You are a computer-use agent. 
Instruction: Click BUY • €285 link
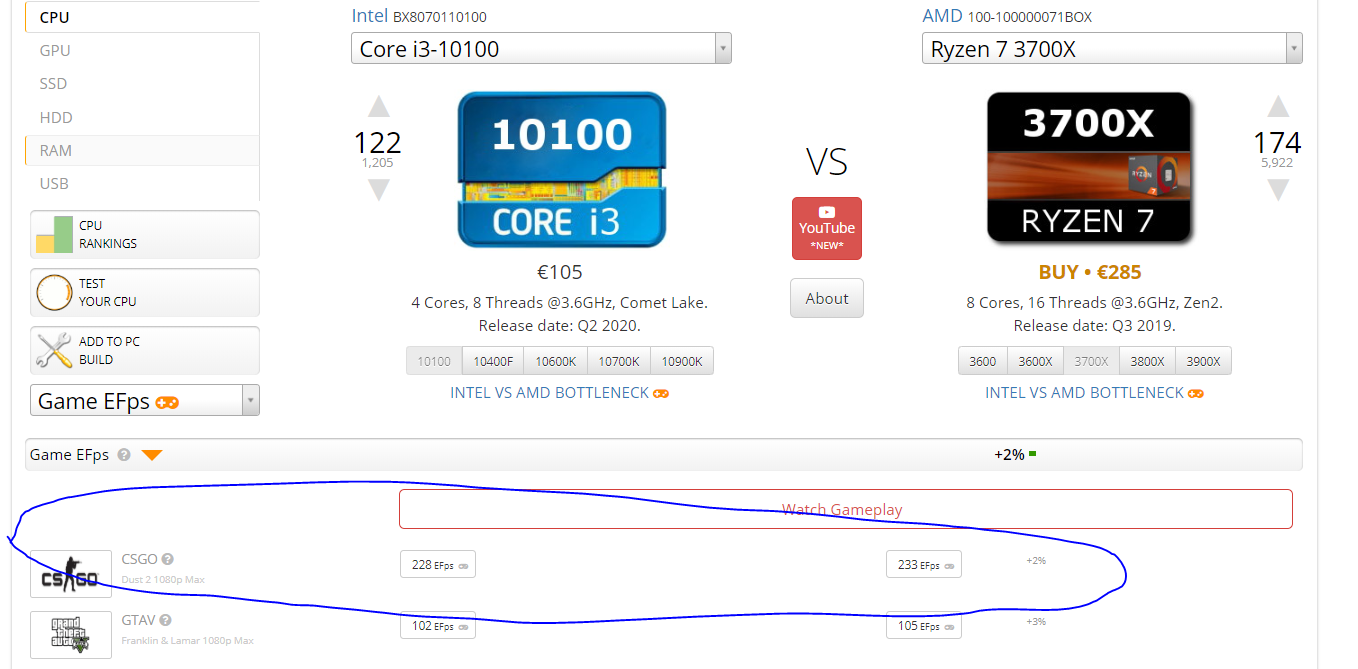point(1089,272)
